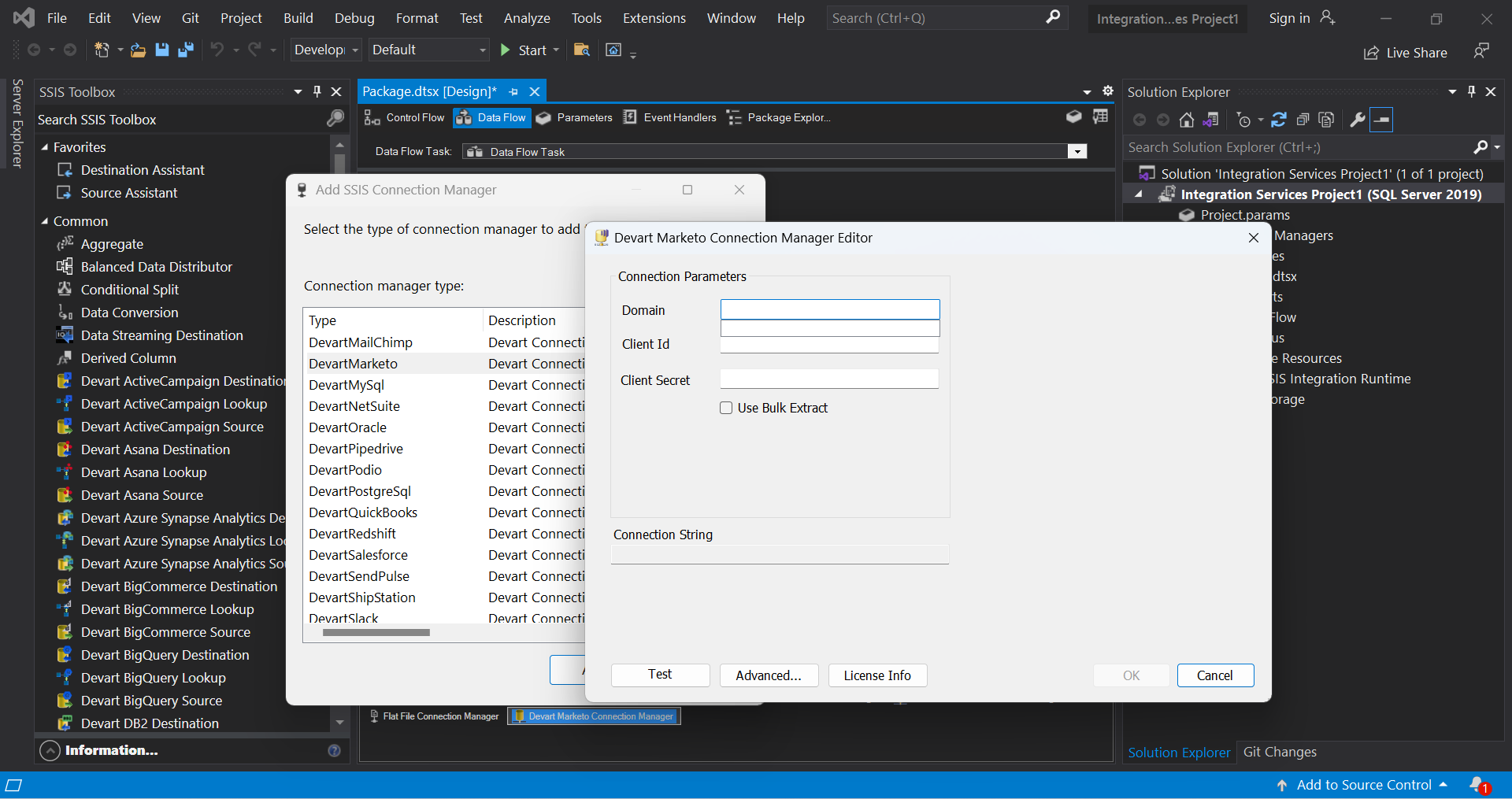This screenshot has height=799, width=1512.
Task: Select DevartSalesforce in connection type list
Action: [358, 555]
